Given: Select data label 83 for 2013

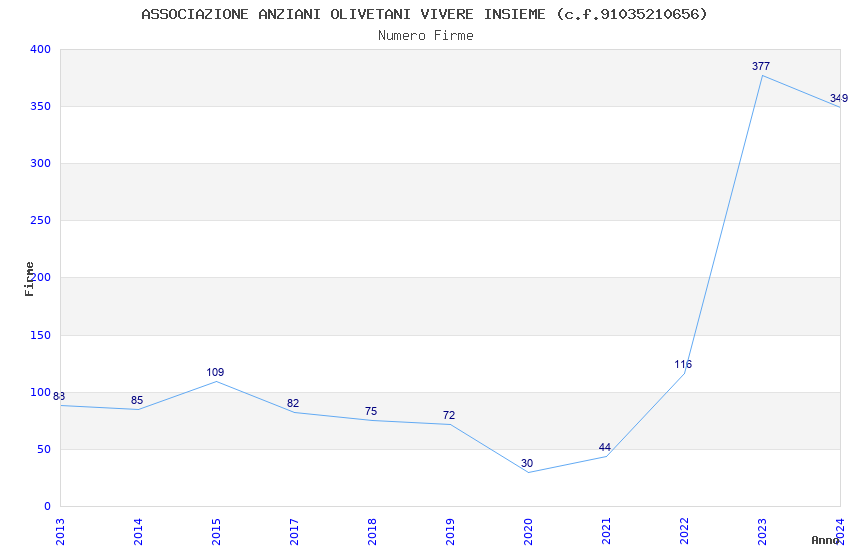Looking at the screenshot, I should [59, 397].
